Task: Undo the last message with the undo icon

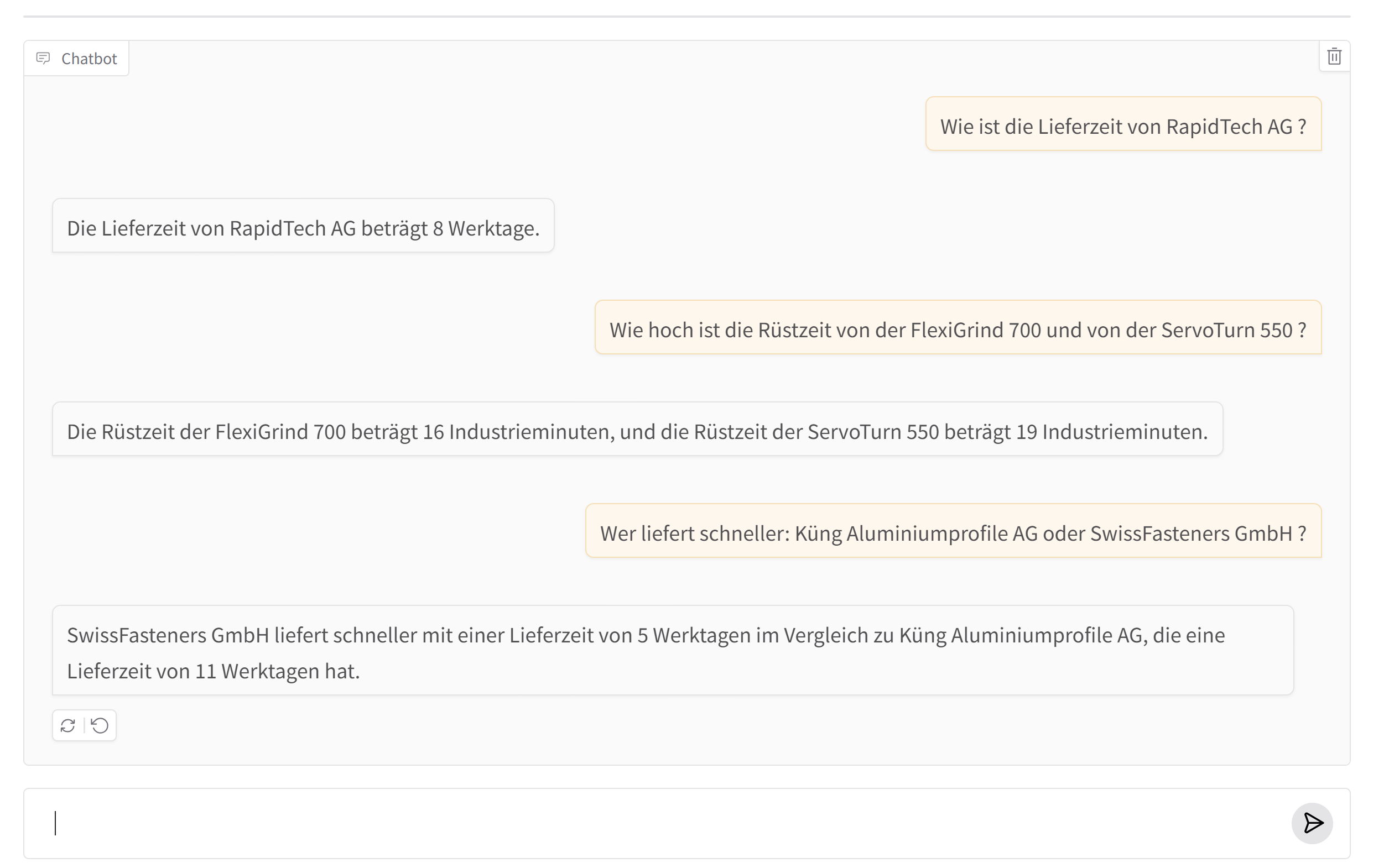Action: point(100,725)
